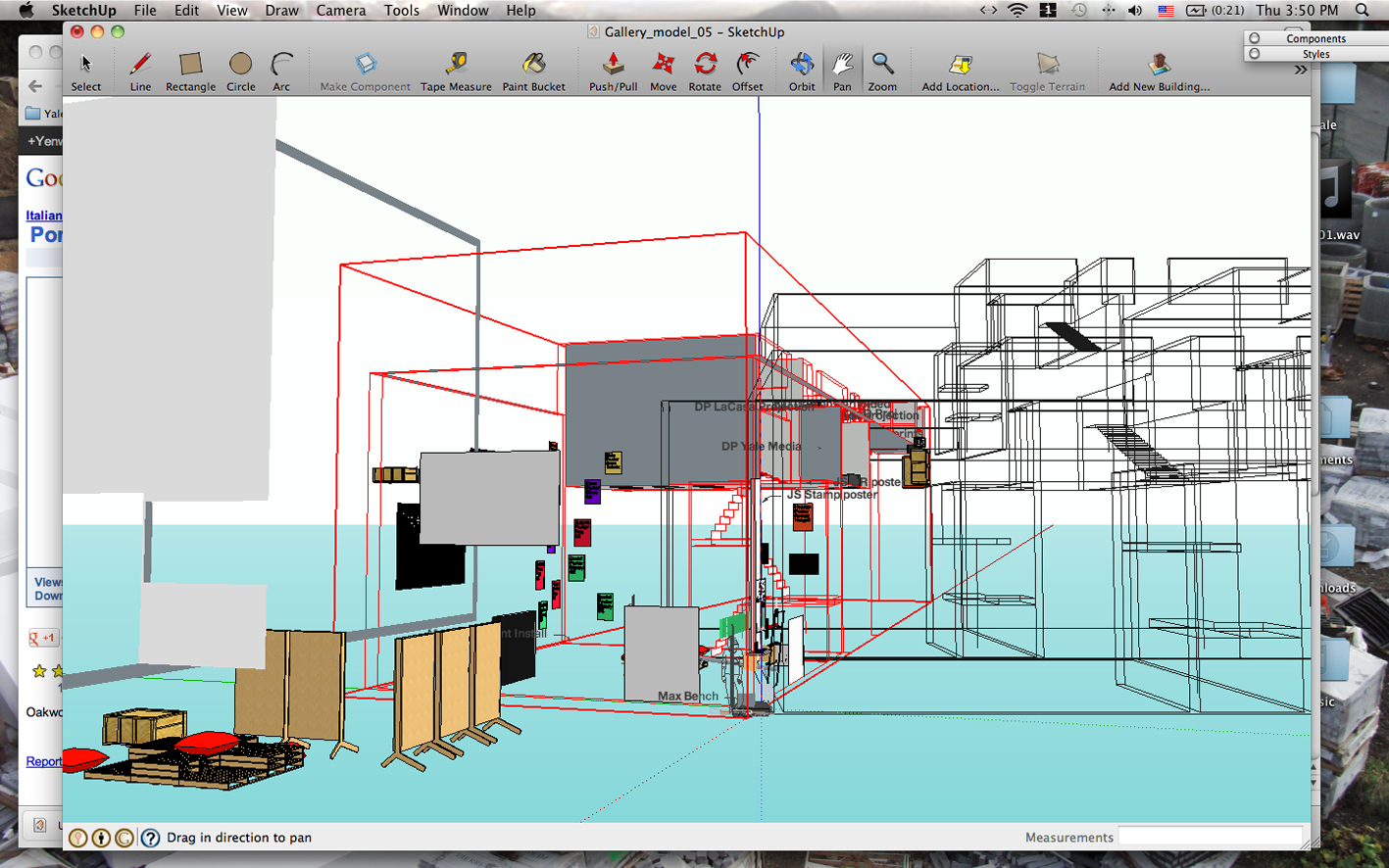Image resolution: width=1389 pixels, height=868 pixels.
Task: Open the Draw menu
Action: point(281,10)
